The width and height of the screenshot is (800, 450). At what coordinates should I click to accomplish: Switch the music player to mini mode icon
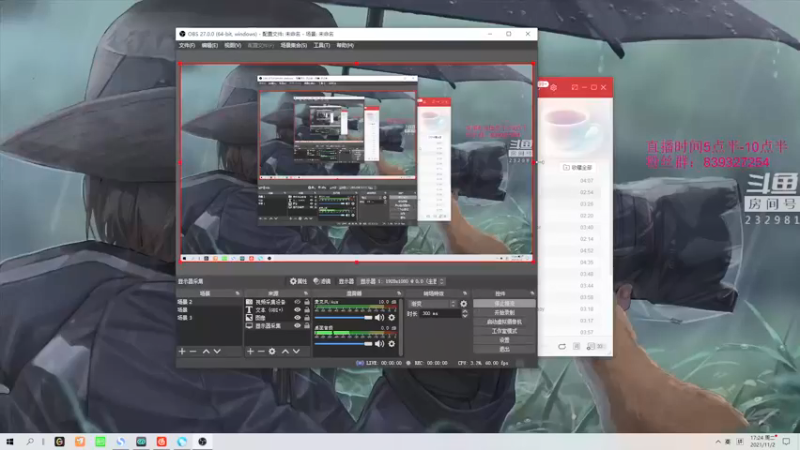pyautogui.click(x=574, y=87)
